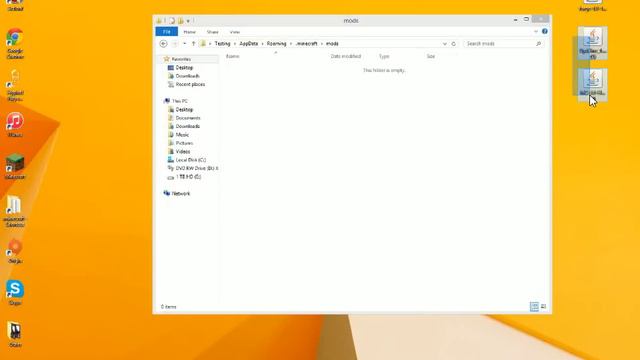Click Testing in the address path
The image size is (640, 360).
222,44
